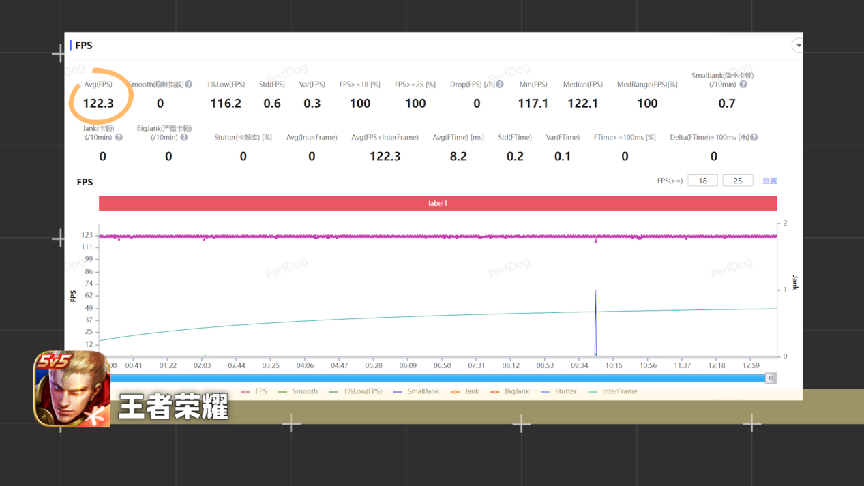Click the FPS threshold field showing 25
The image size is (864, 486).
(x=738, y=181)
